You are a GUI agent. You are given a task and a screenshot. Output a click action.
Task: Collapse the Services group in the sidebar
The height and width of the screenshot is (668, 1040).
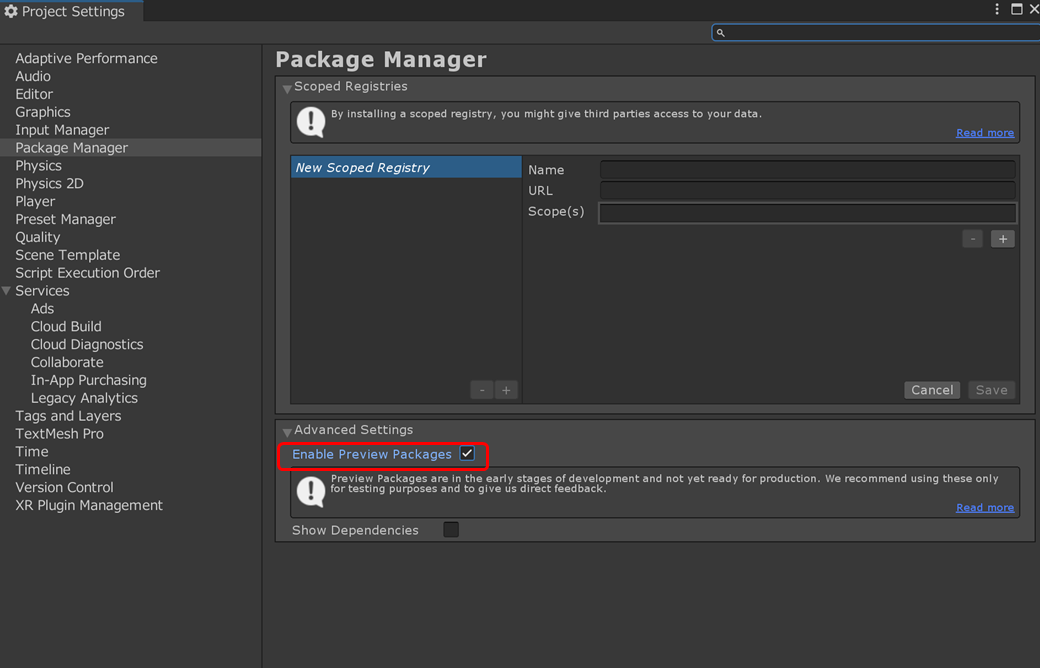[8, 290]
